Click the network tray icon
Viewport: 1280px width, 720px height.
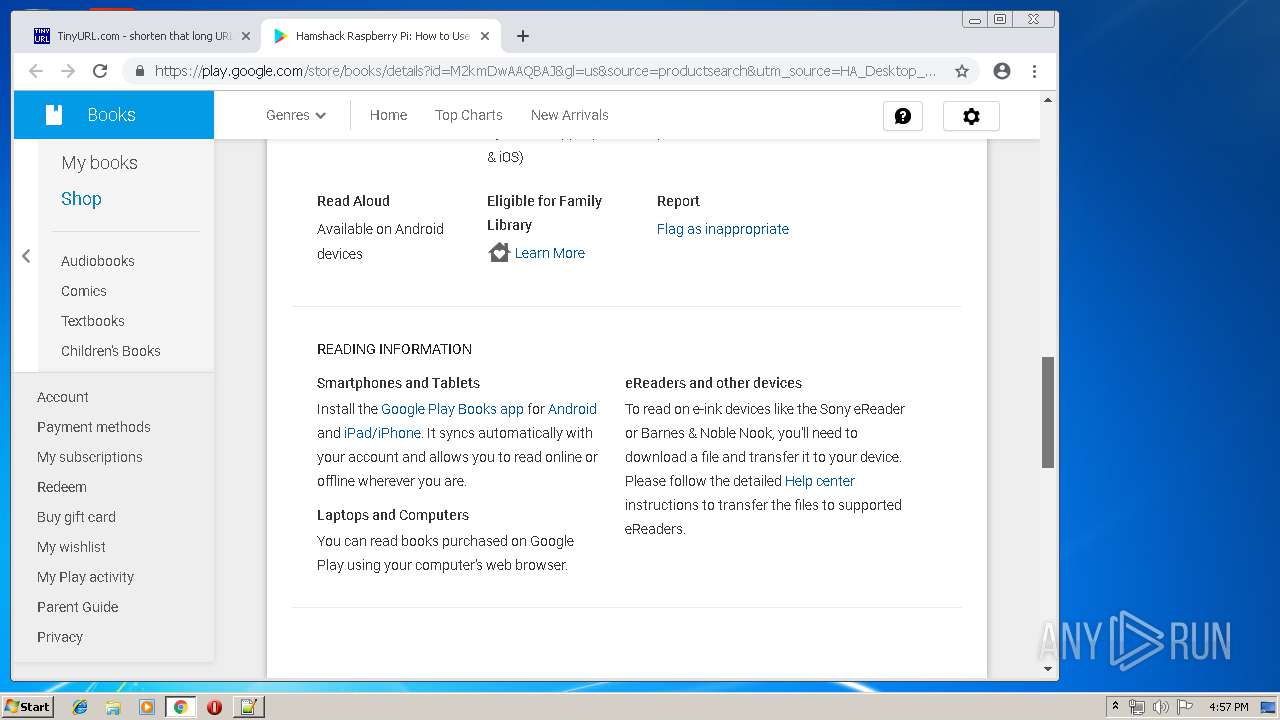coord(1137,707)
